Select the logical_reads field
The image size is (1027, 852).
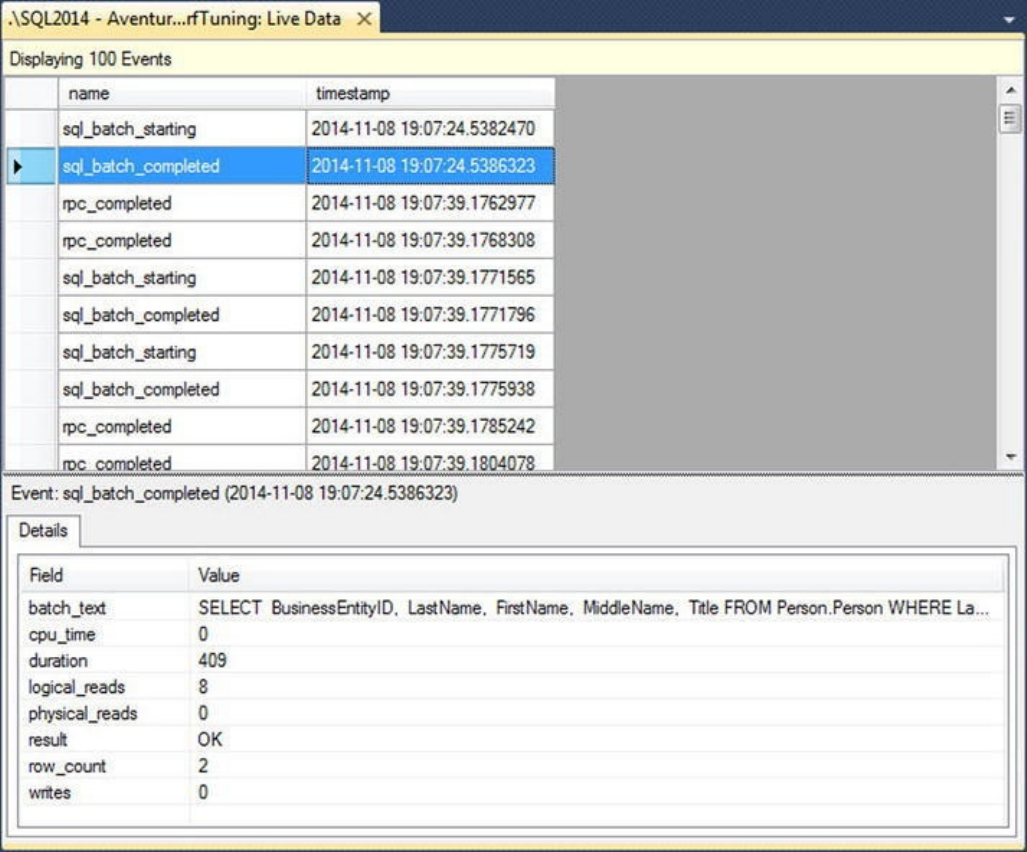[x=77, y=687]
